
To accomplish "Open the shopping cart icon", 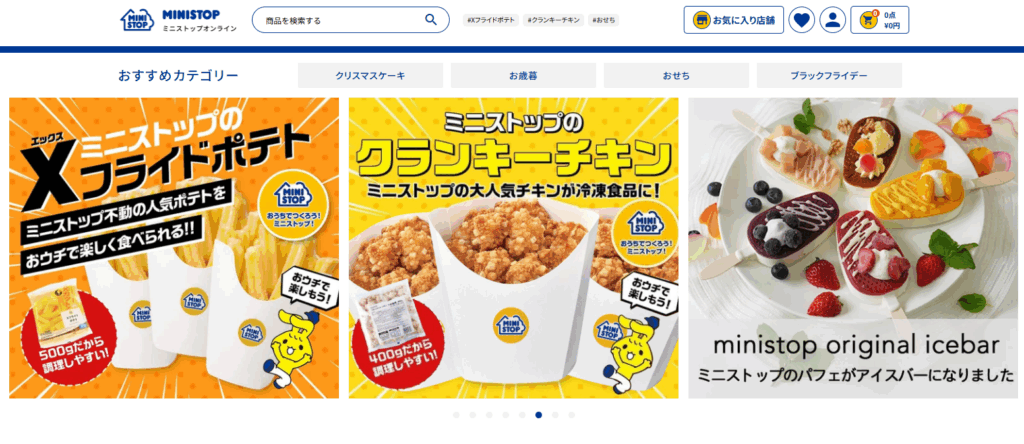I will [868, 20].
